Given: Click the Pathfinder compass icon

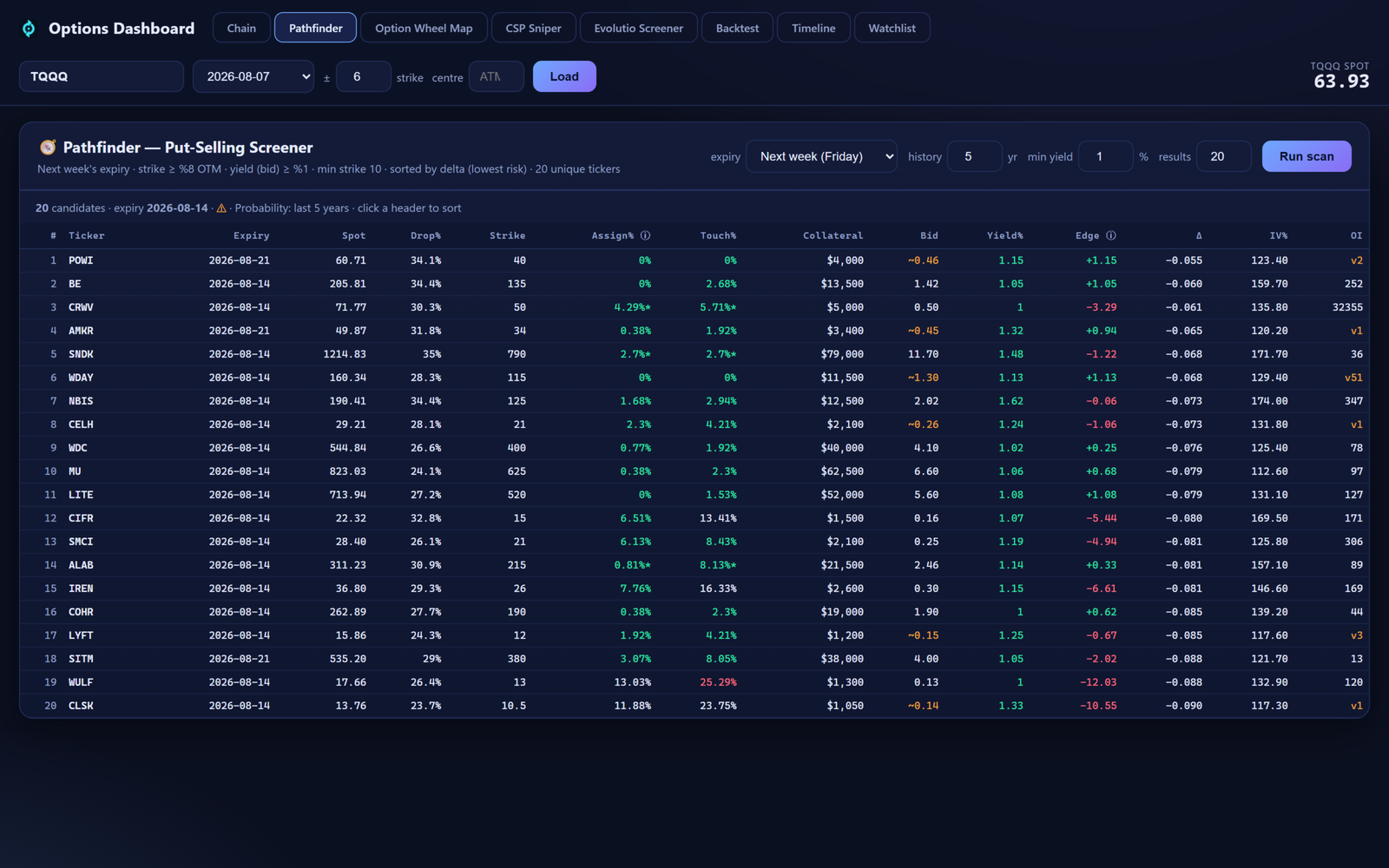Looking at the screenshot, I should pos(48,148).
